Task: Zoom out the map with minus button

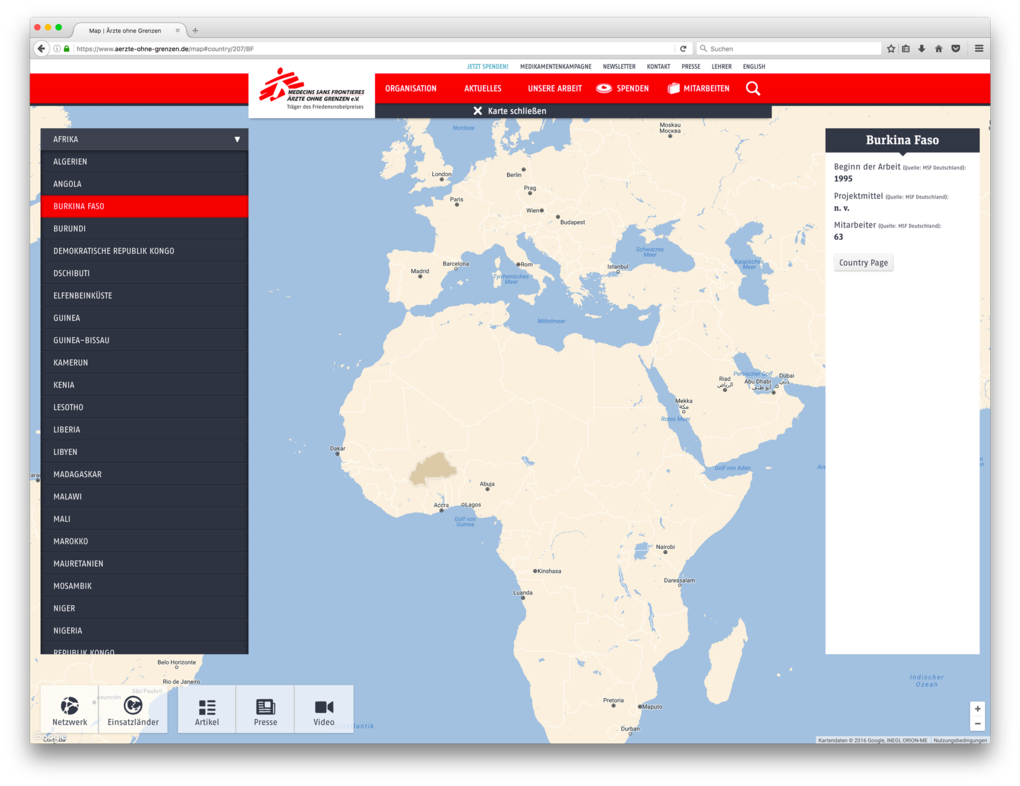Action: 977,724
